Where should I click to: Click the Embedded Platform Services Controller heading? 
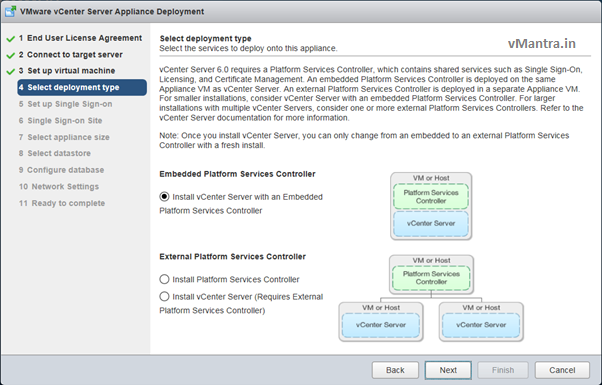pos(237,174)
